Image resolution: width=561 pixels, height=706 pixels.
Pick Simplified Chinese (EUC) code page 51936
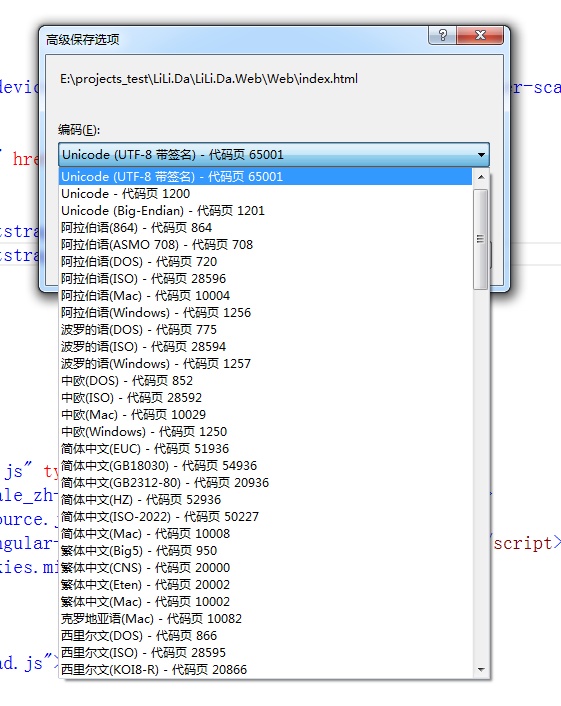point(266,449)
